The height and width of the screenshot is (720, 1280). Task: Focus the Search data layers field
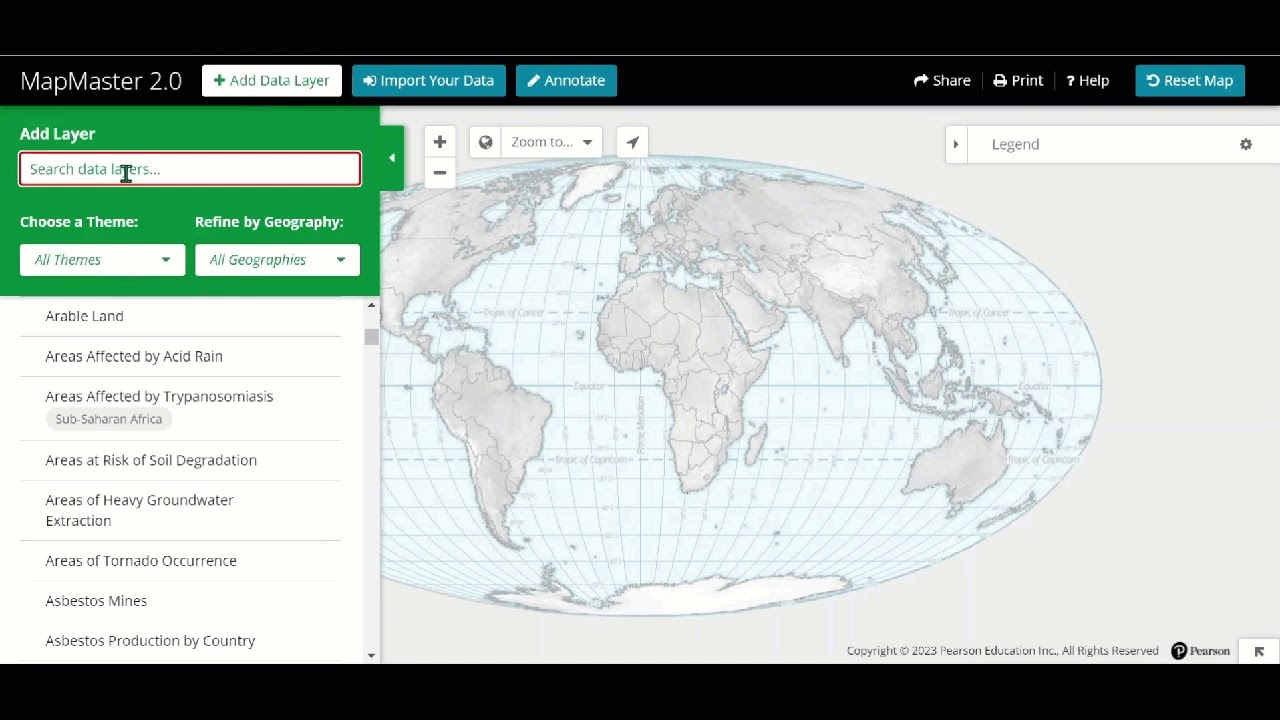coord(190,169)
